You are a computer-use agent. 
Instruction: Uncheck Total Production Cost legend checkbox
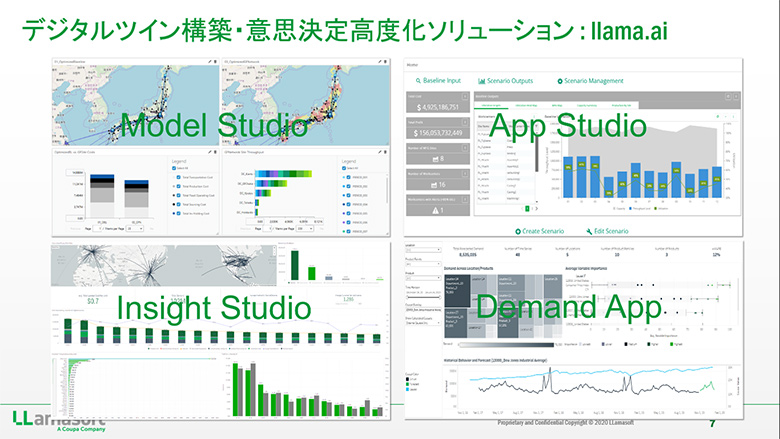coord(179,186)
